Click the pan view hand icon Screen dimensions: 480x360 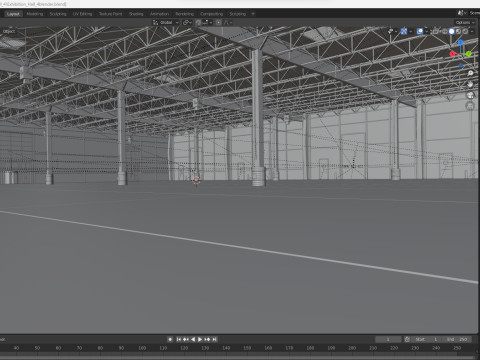click(470, 84)
